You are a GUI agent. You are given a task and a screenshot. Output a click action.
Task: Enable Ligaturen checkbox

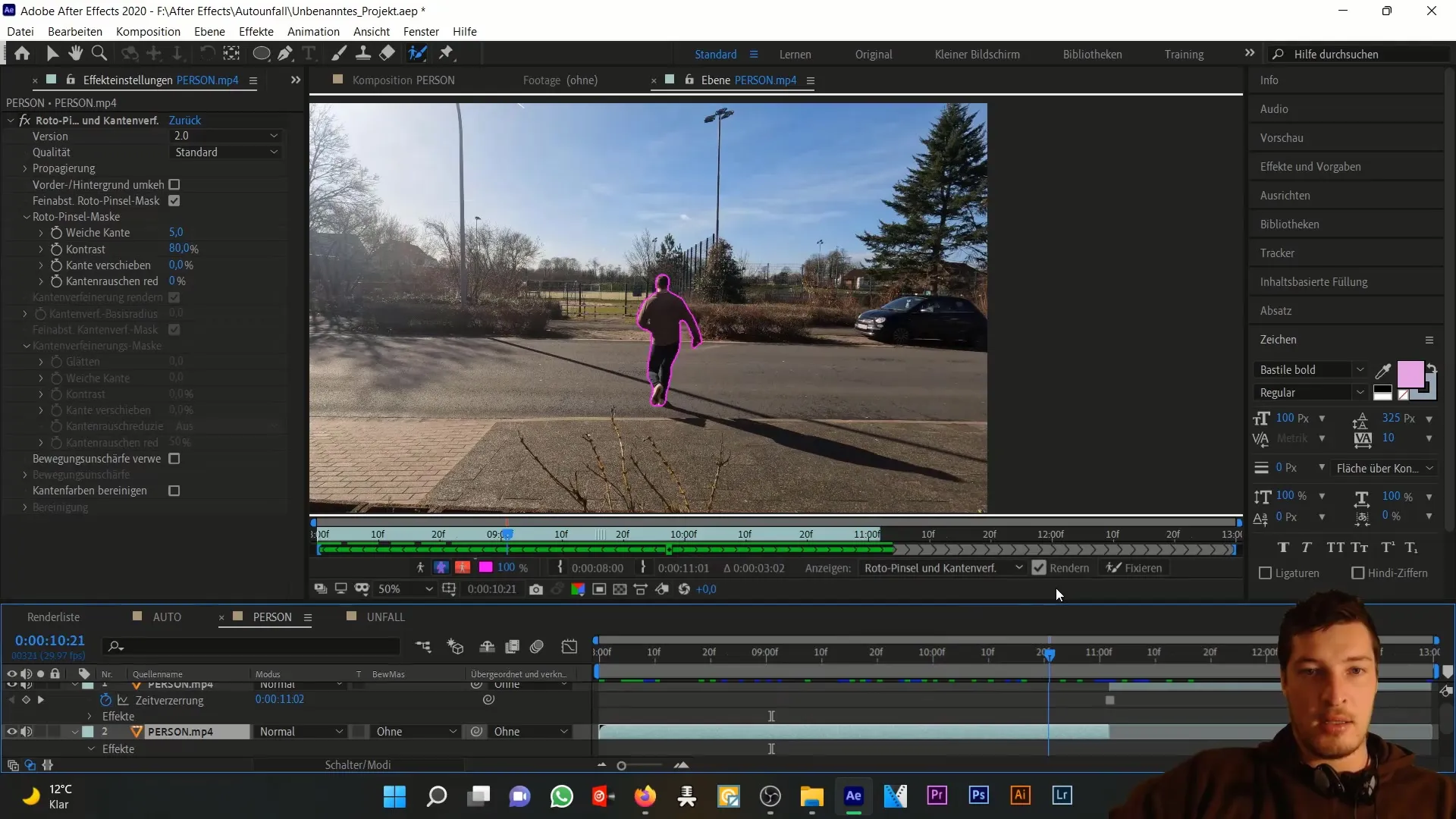[x=1265, y=573]
